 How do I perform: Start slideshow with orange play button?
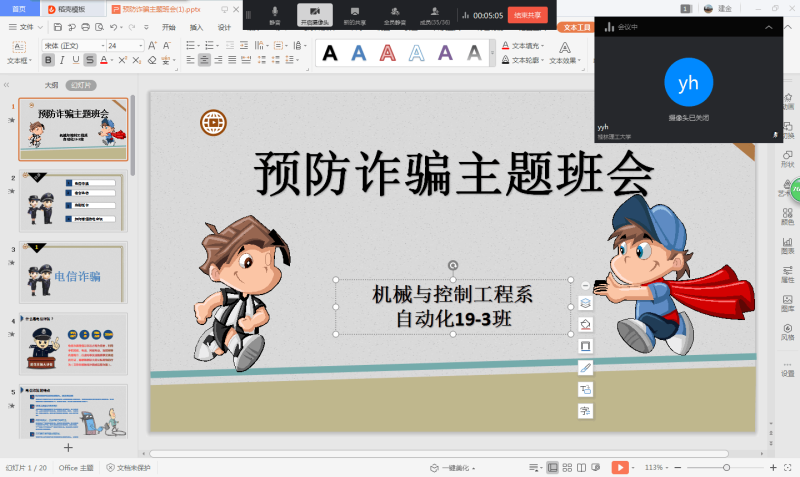pos(620,467)
